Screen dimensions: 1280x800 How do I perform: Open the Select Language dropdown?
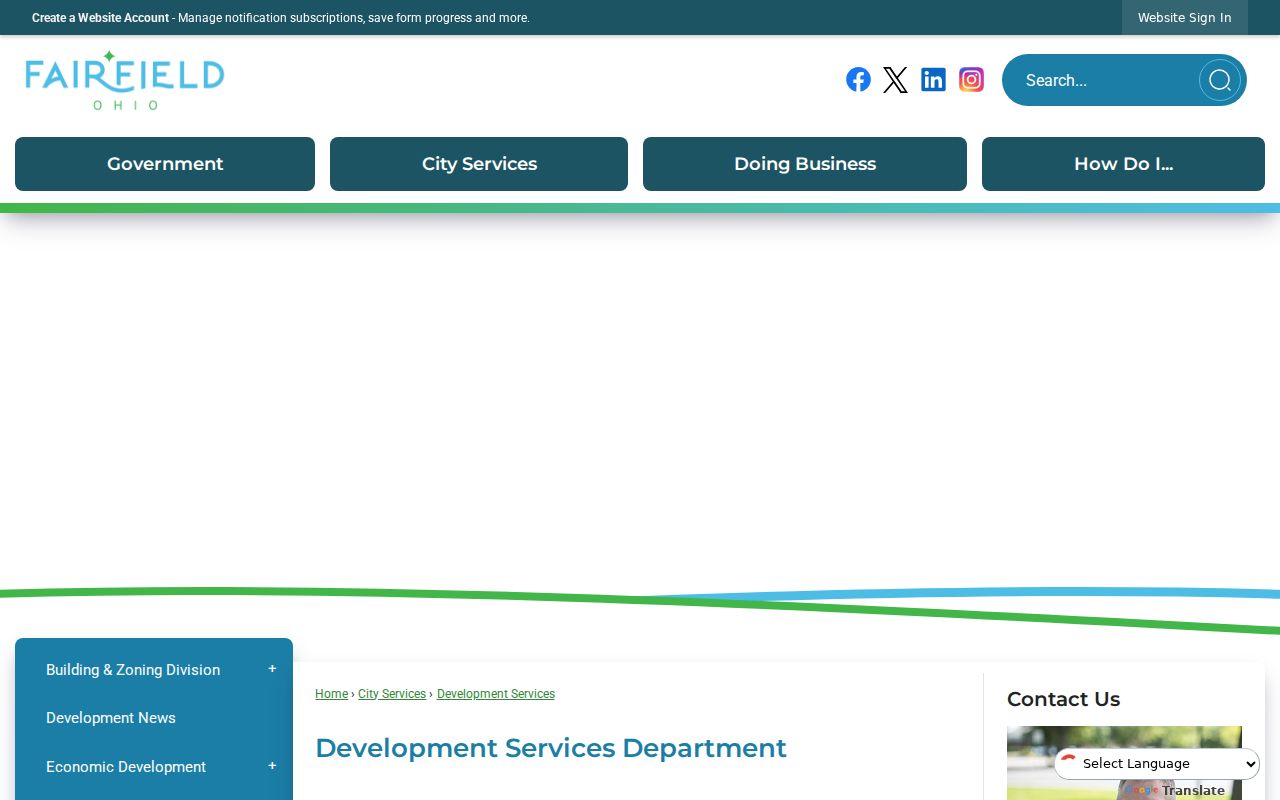(x=1157, y=764)
